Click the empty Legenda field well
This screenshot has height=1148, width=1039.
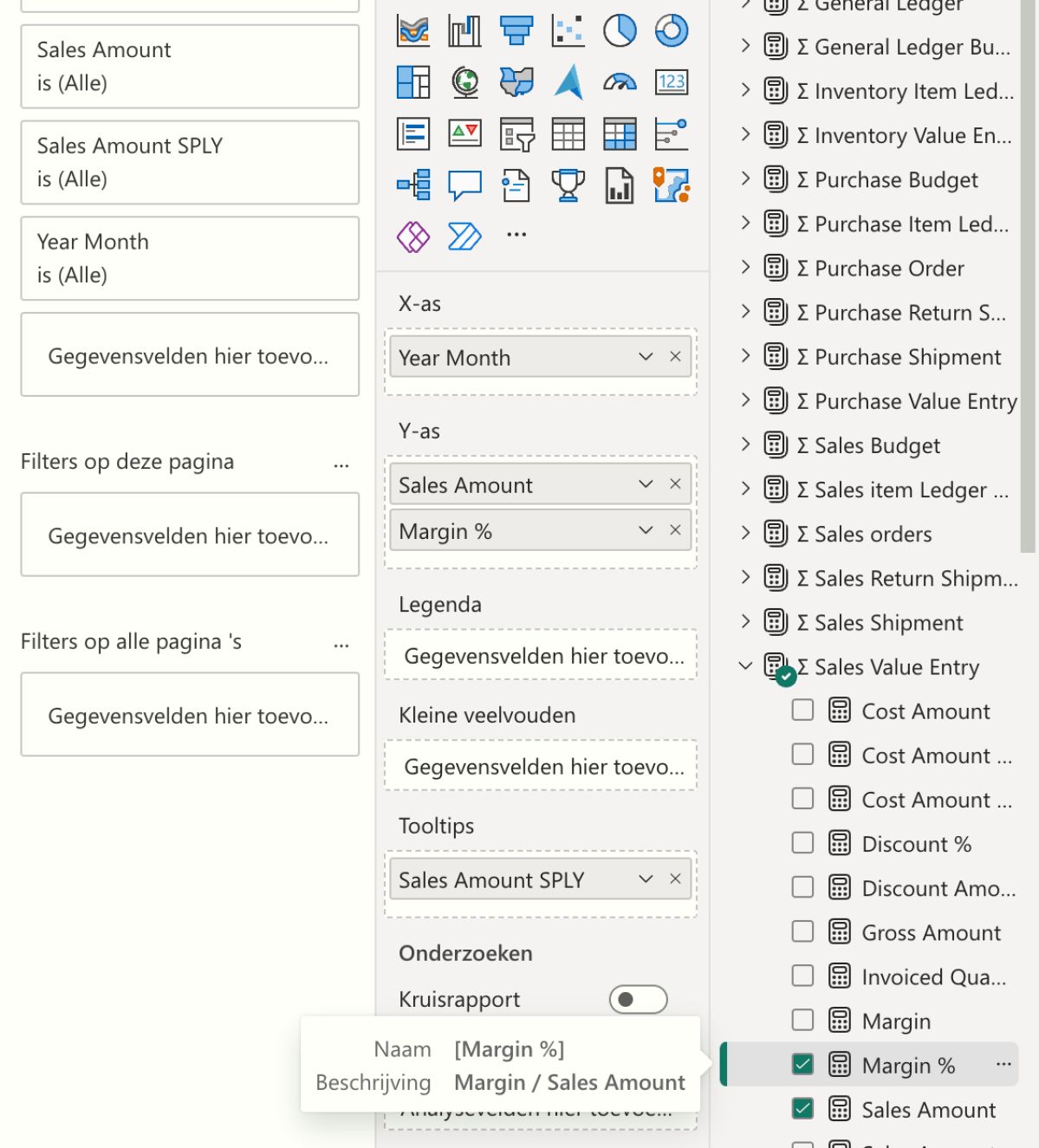541,656
